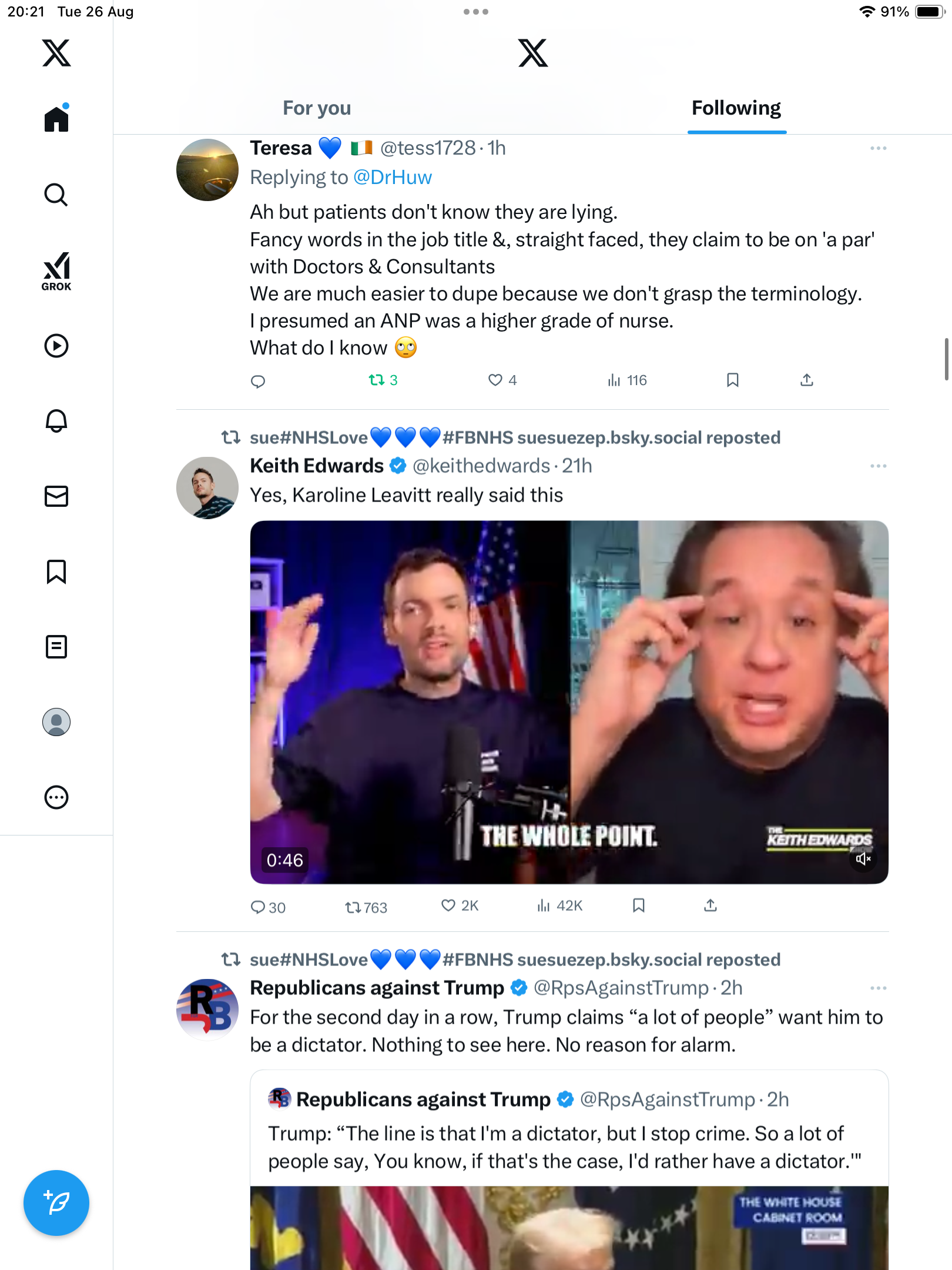Open Grok from the sidebar
Viewport: 952px width, 1270px height.
56,271
